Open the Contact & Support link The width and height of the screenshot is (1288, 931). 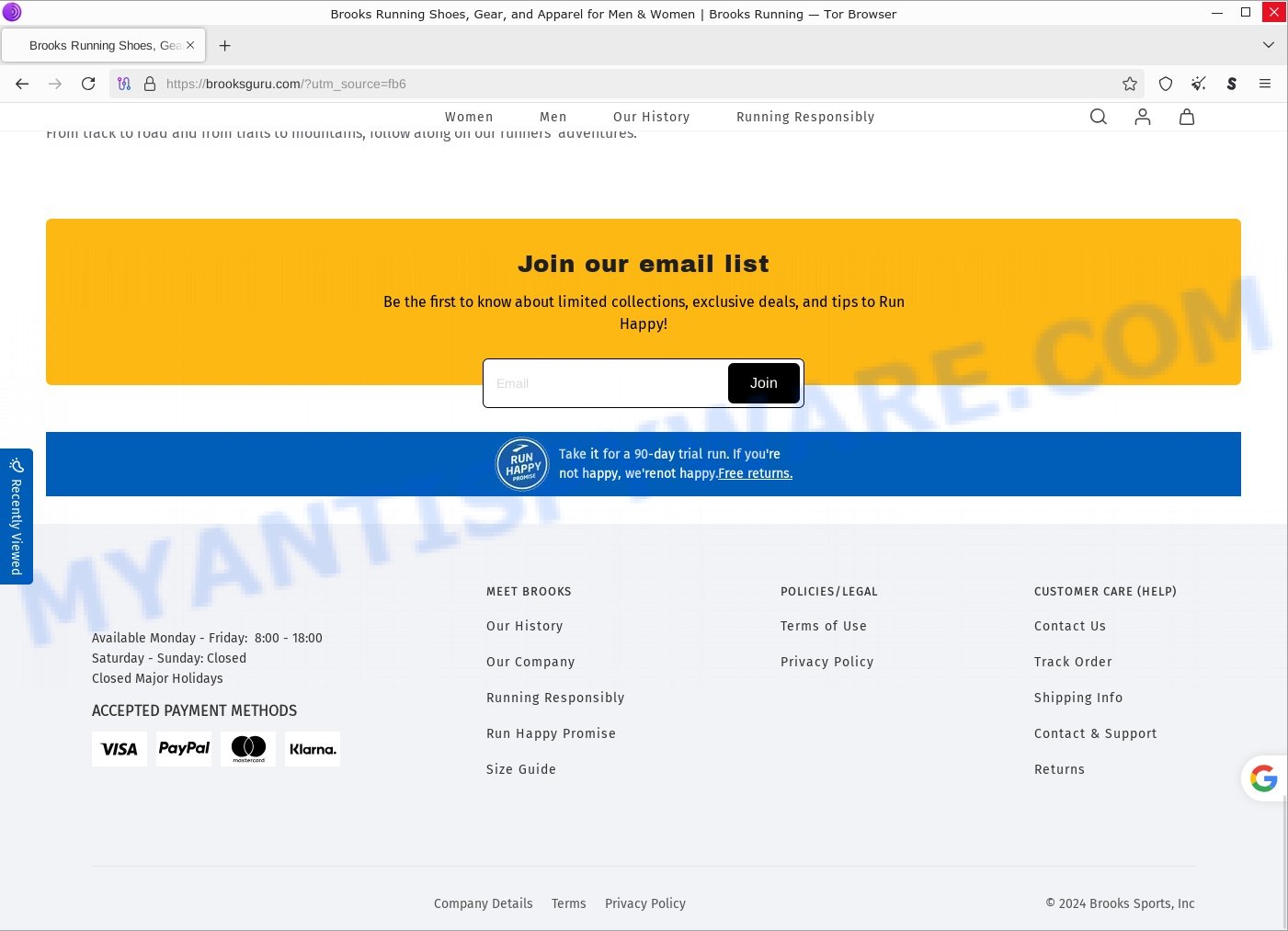1096,733
